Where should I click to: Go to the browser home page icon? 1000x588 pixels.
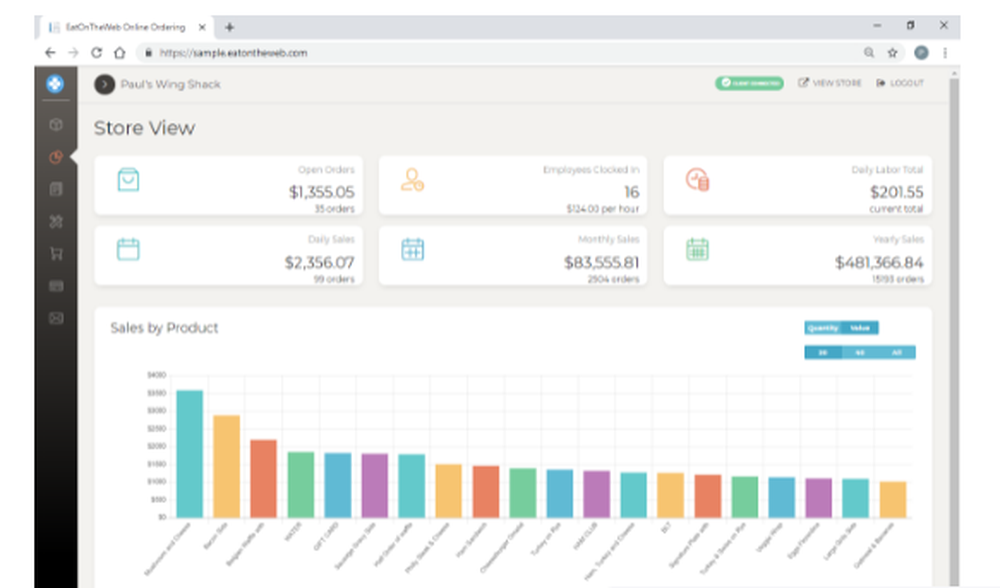pyautogui.click(x=119, y=53)
